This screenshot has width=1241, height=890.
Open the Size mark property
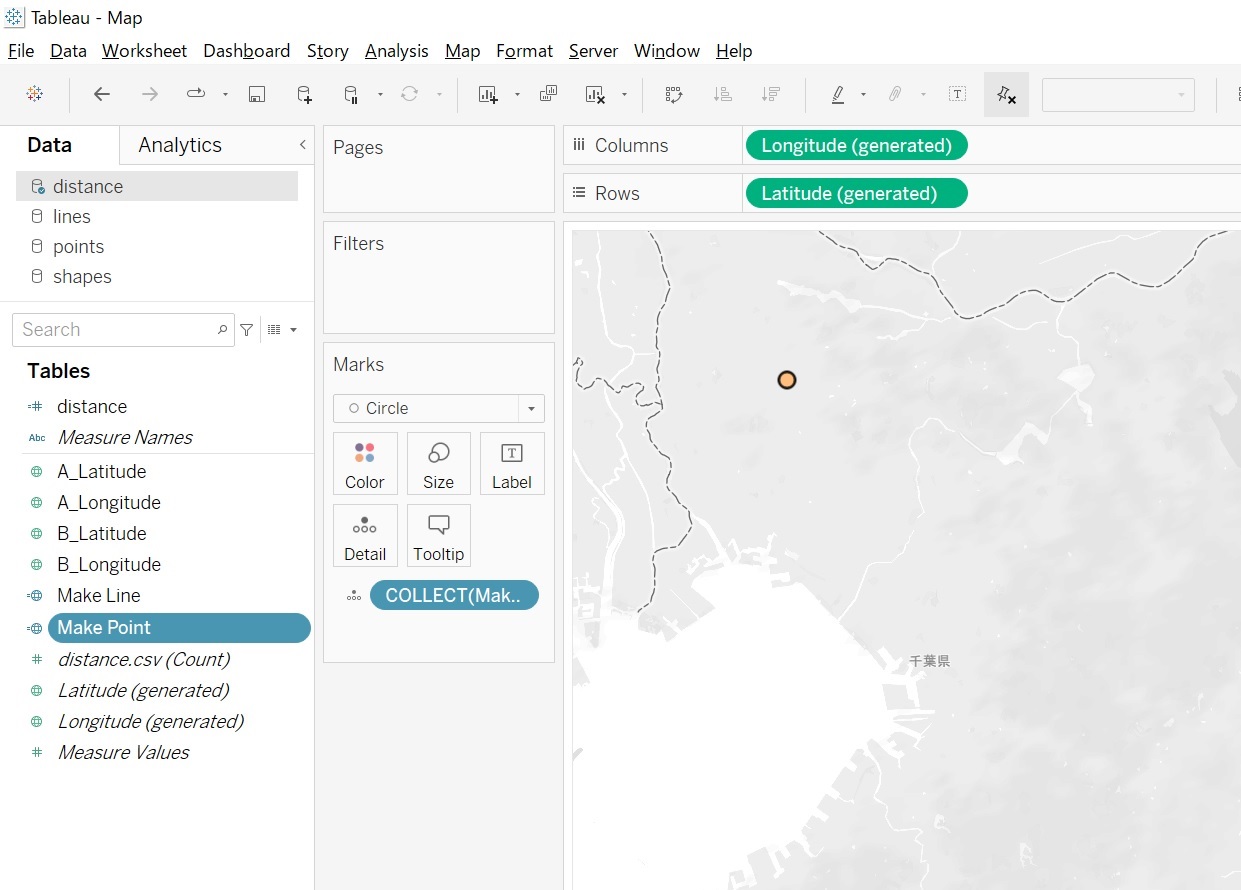point(438,463)
